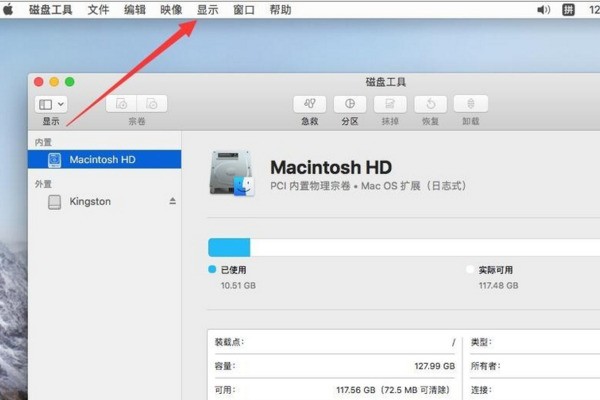The height and width of the screenshot is (400, 600).
Task: Open the 显示 menu in menu bar
Action: click(207, 10)
